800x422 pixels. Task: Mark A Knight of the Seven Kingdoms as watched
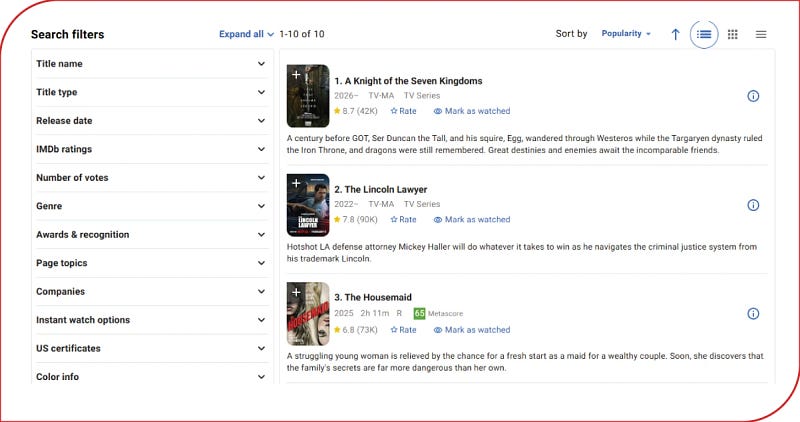click(x=472, y=111)
